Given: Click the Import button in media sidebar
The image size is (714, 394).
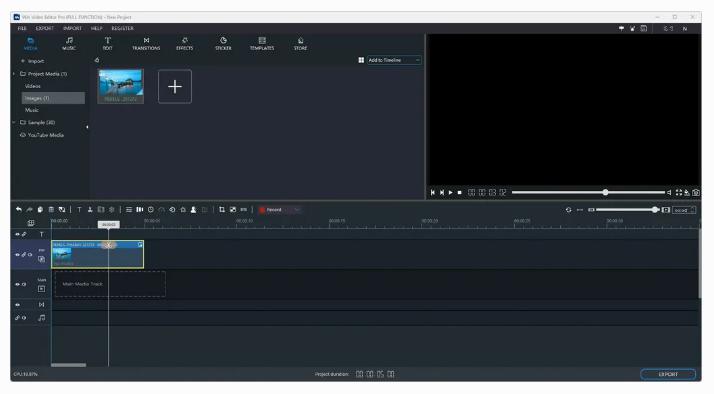Looking at the screenshot, I should tap(33, 61).
